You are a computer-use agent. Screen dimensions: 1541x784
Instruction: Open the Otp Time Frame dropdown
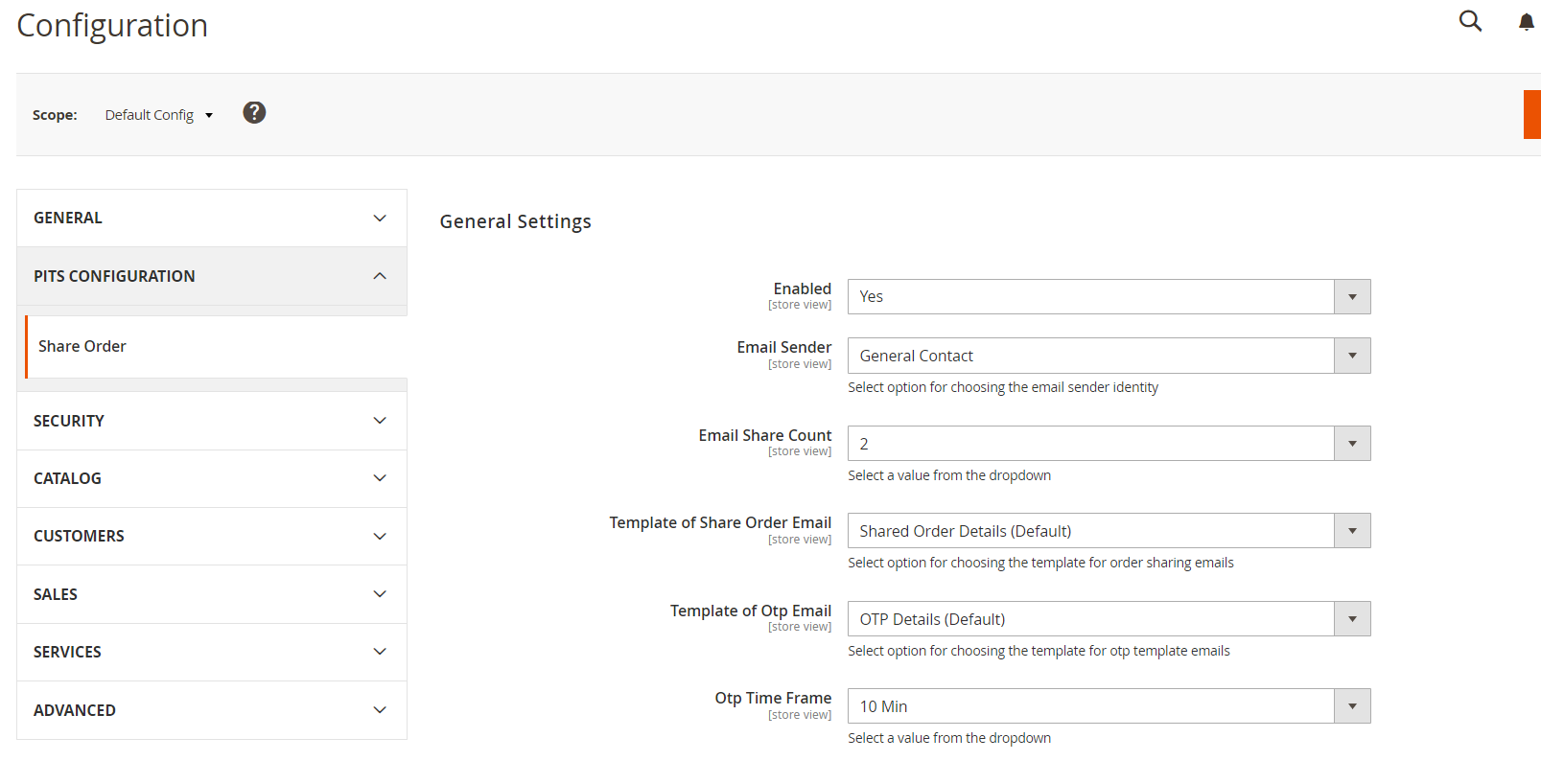(x=1109, y=706)
